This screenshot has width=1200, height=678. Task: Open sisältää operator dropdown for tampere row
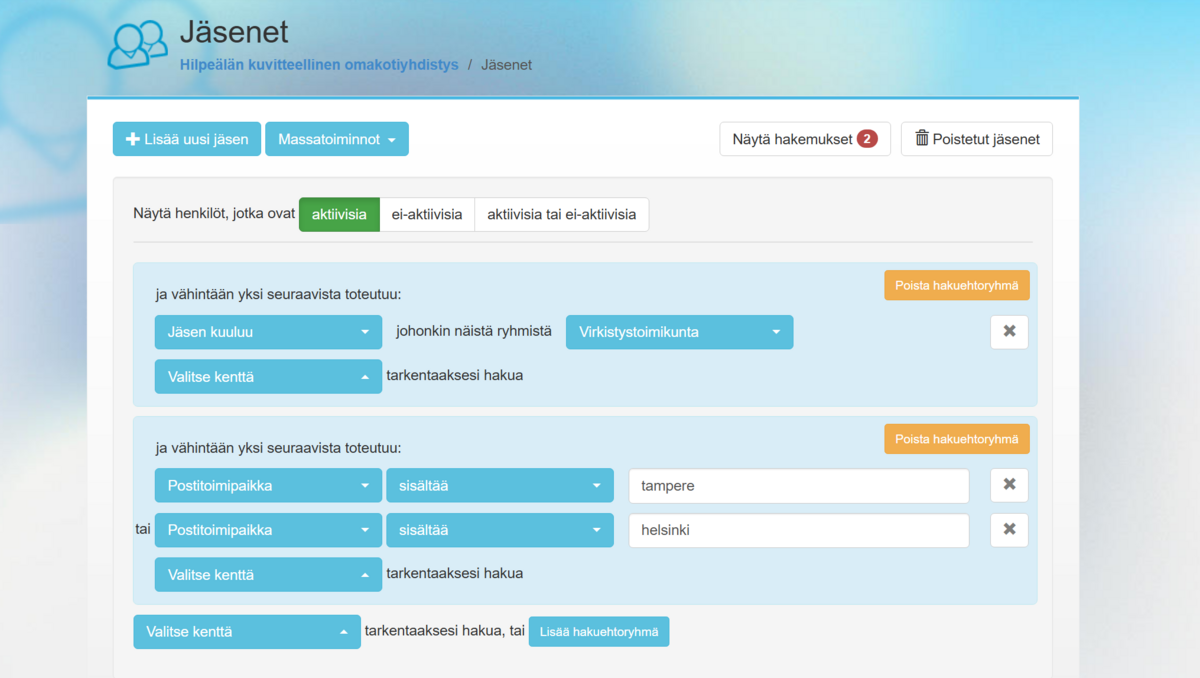499,486
